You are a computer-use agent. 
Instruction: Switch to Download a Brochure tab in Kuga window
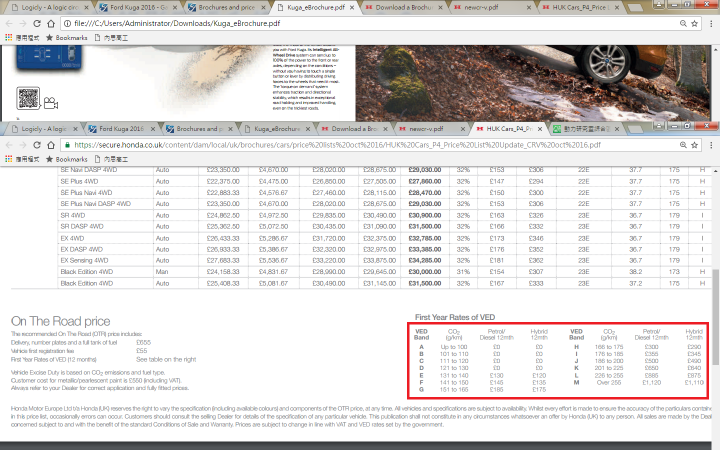tap(403, 7)
